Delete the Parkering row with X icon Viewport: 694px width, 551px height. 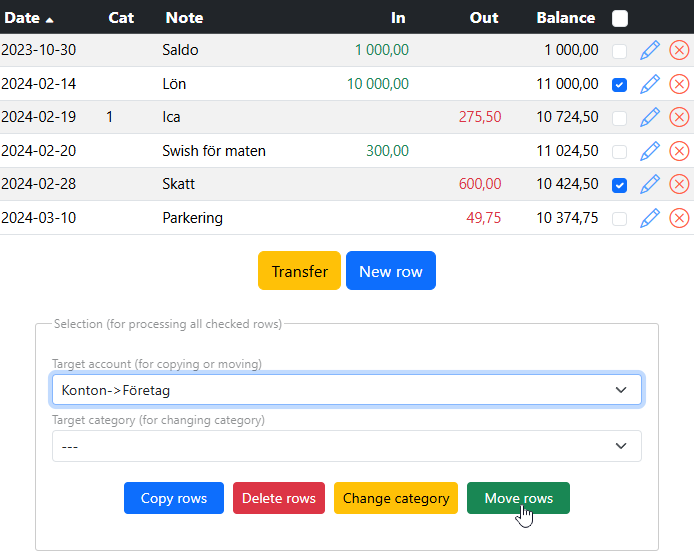click(x=679, y=218)
